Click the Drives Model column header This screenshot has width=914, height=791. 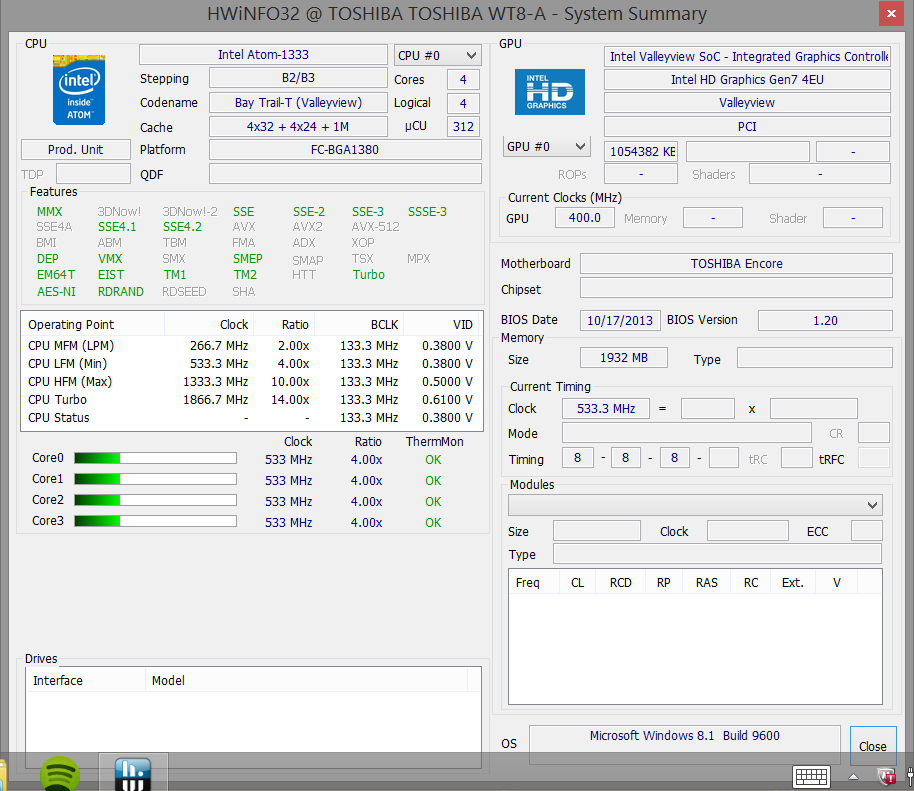[307, 680]
